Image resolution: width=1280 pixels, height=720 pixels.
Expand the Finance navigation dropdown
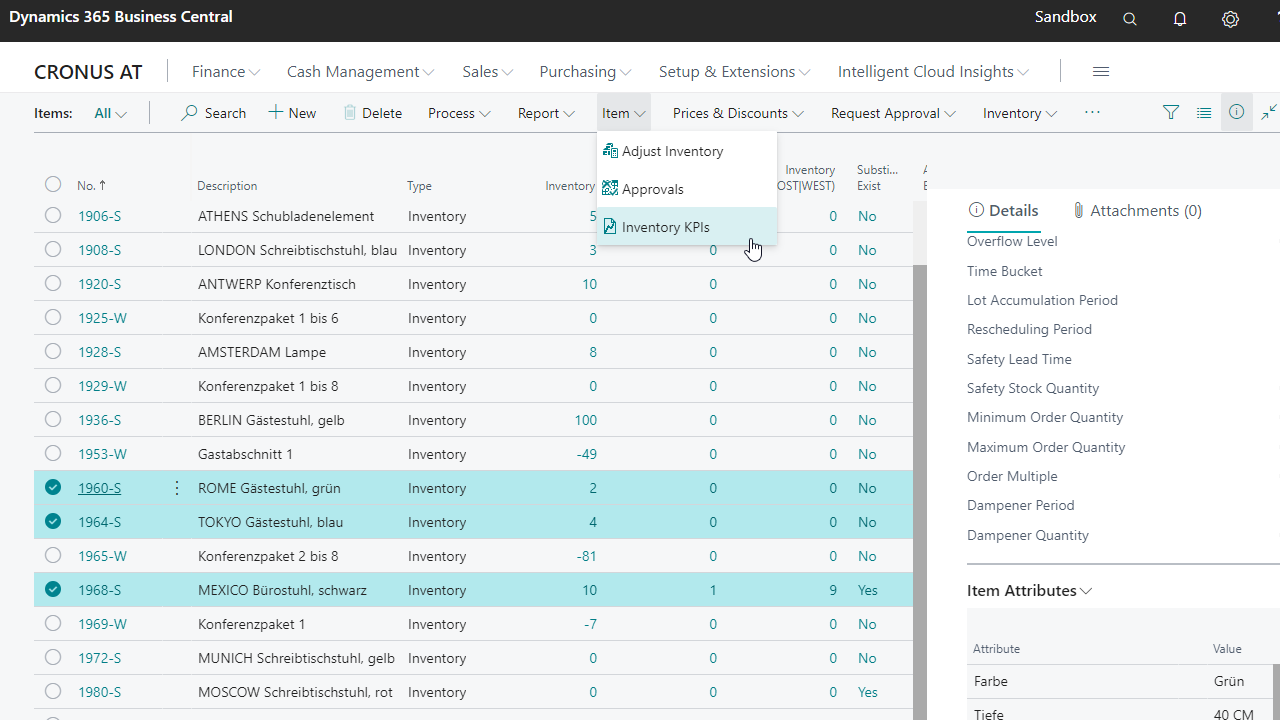(x=226, y=72)
